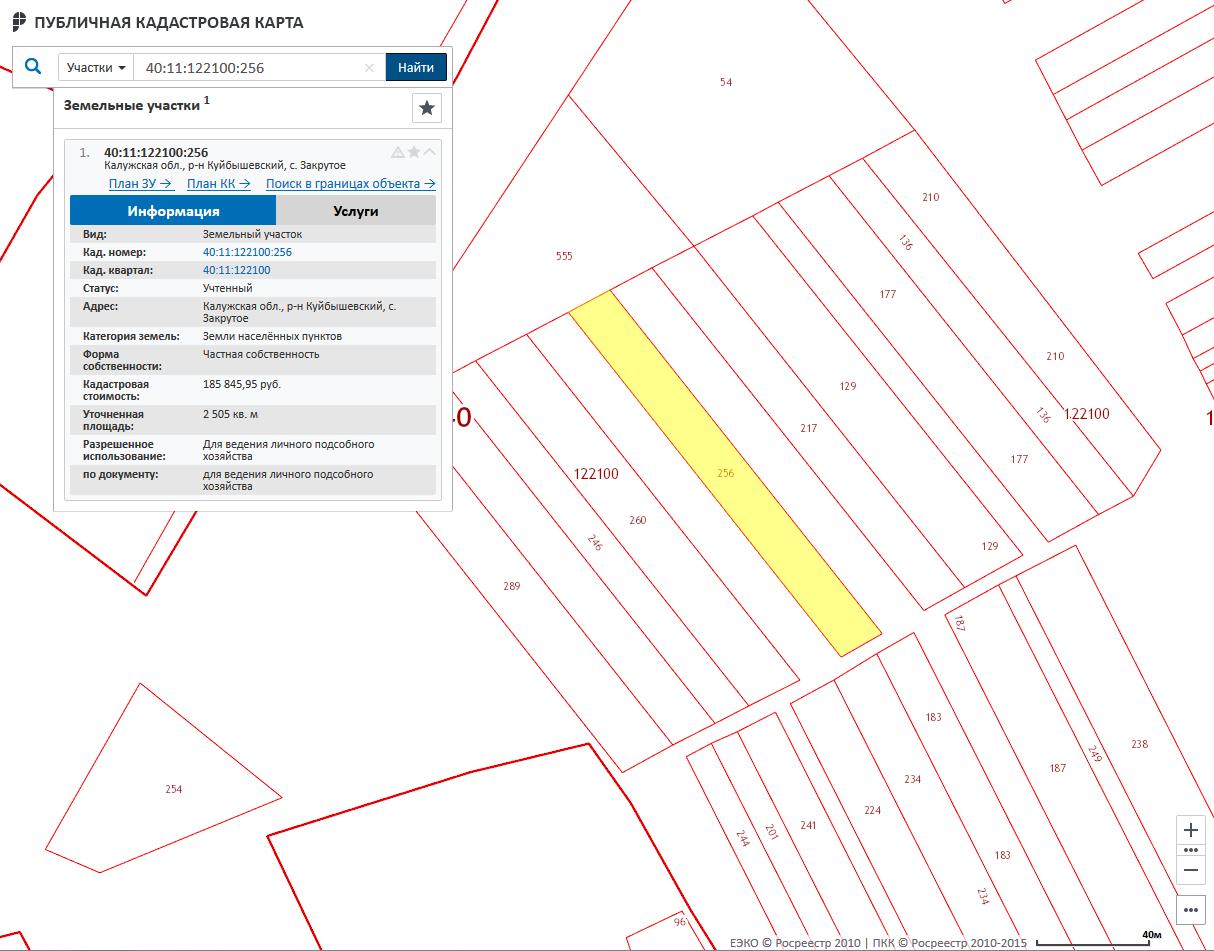Click the cadastral value 185 845,95 руб.
Viewport: 1214px width, 951px height.
tap(243, 384)
